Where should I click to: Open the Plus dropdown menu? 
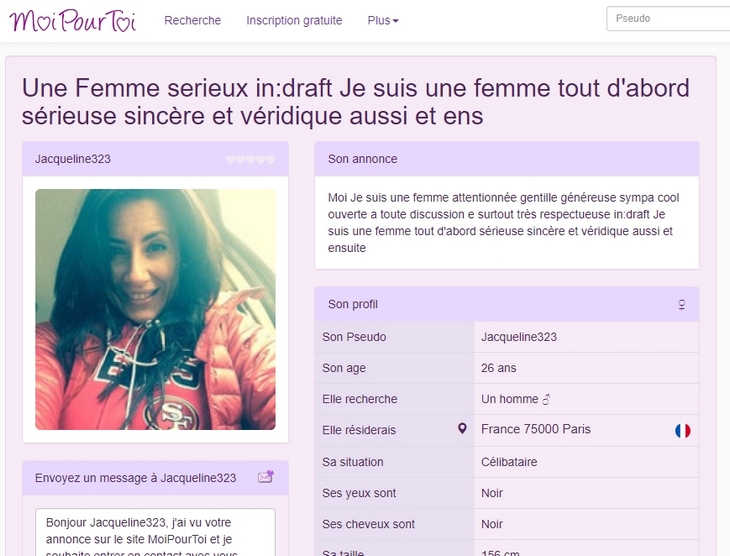click(383, 20)
